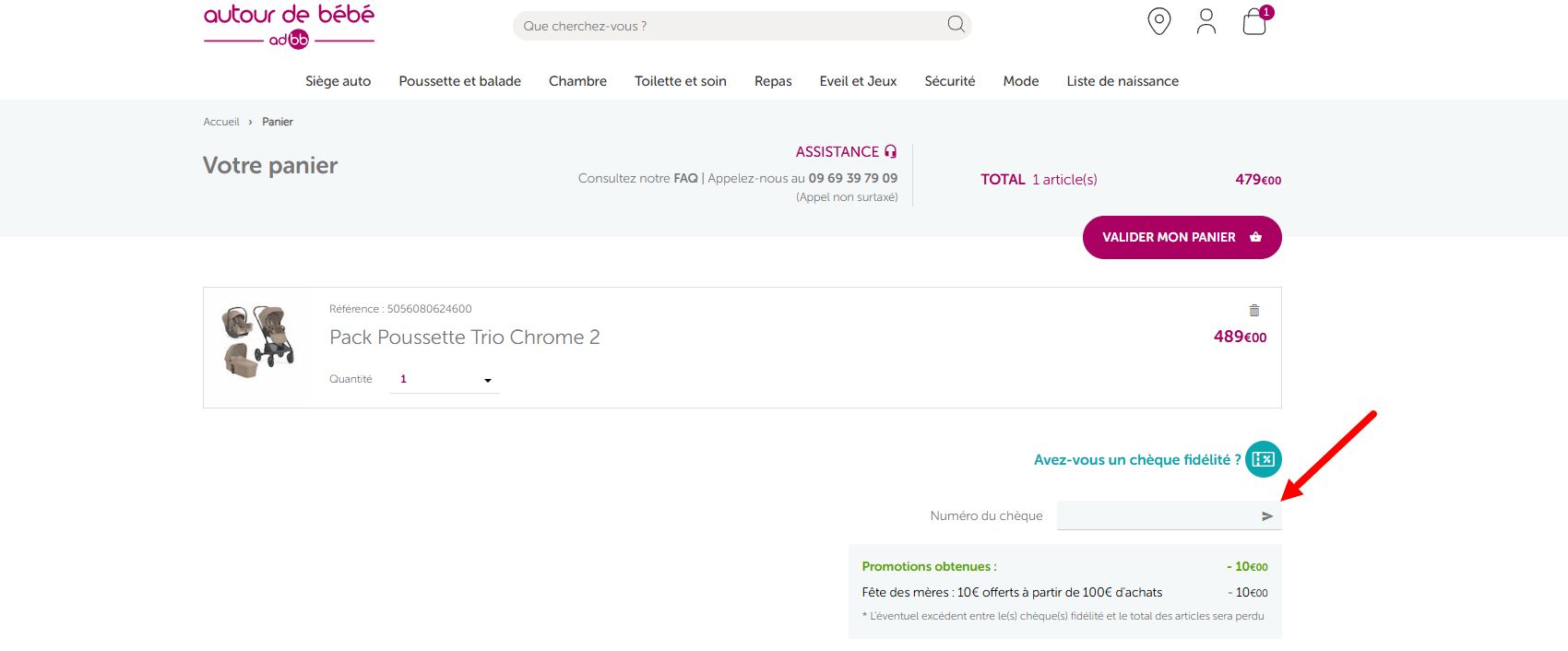The height and width of the screenshot is (651, 1568).
Task: Click the phone number 09 69 39 79 09
Action: (x=853, y=178)
